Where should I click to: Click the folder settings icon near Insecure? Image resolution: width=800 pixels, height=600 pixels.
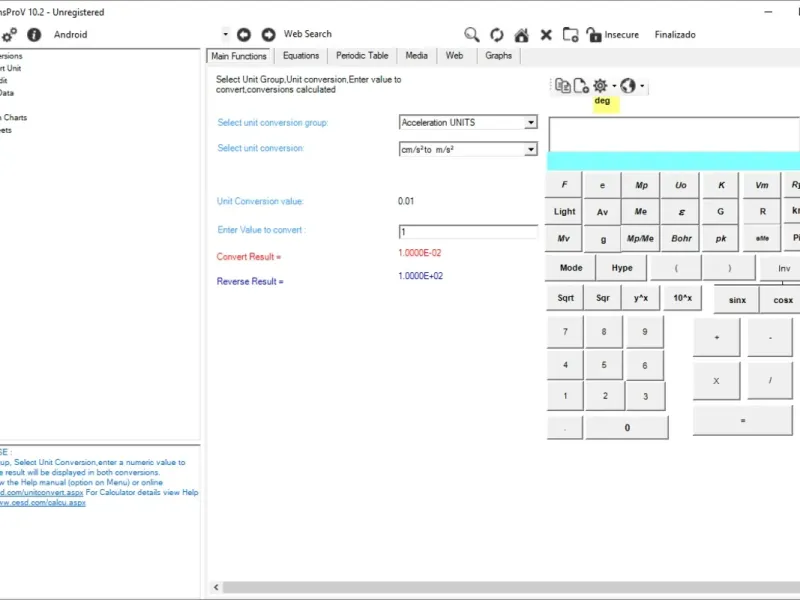(x=570, y=35)
